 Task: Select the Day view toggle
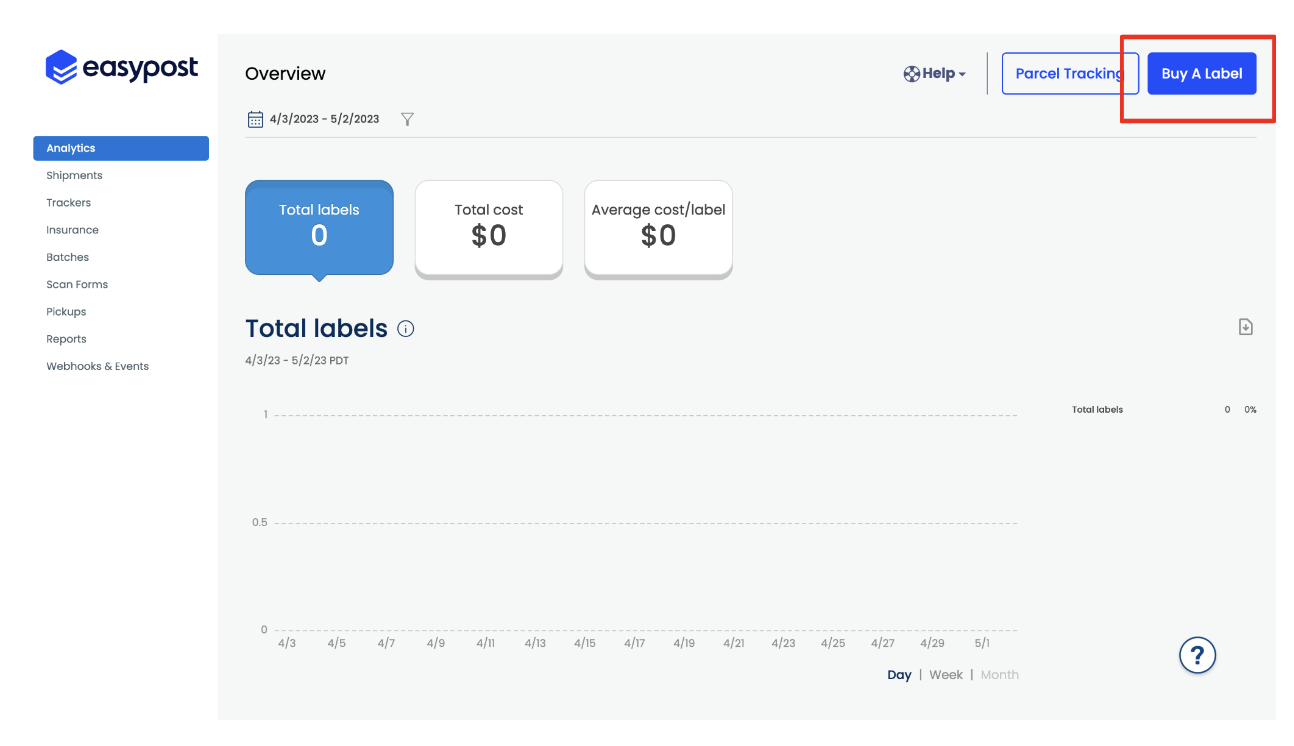pos(899,675)
